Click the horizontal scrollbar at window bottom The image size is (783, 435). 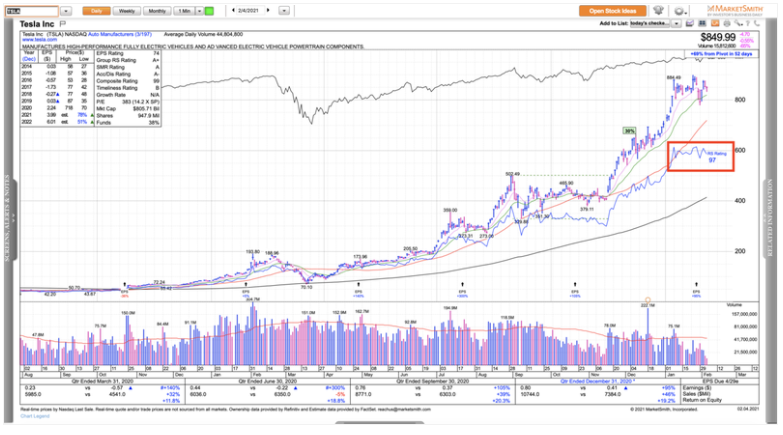click(x=380, y=423)
